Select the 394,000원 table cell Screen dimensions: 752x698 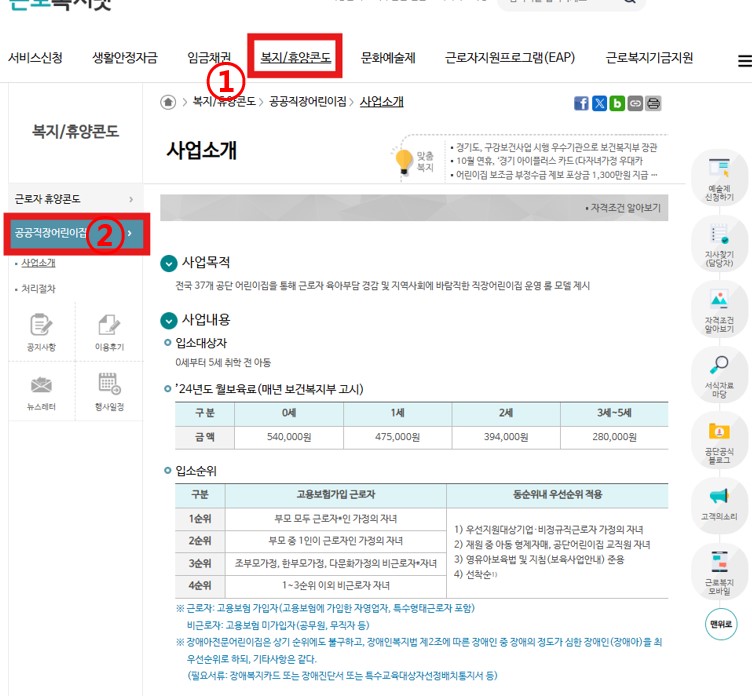click(506, 438)
